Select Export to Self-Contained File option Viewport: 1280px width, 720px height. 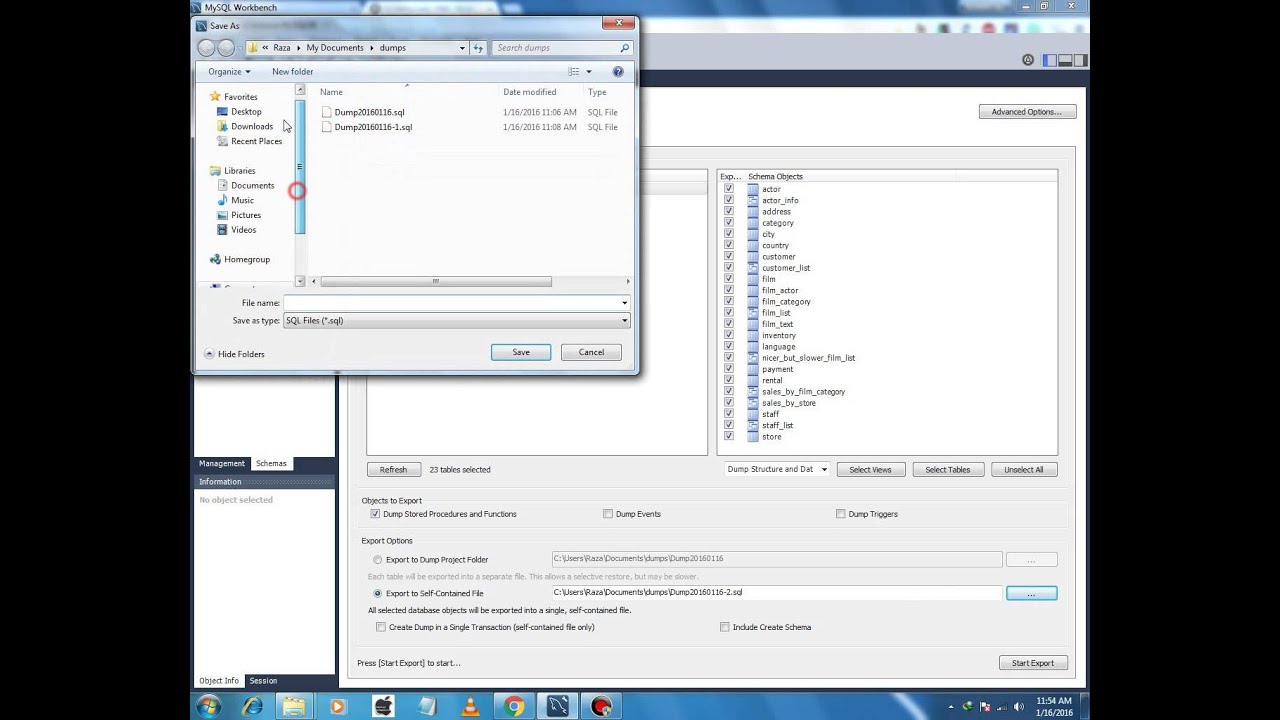(377, 594)
